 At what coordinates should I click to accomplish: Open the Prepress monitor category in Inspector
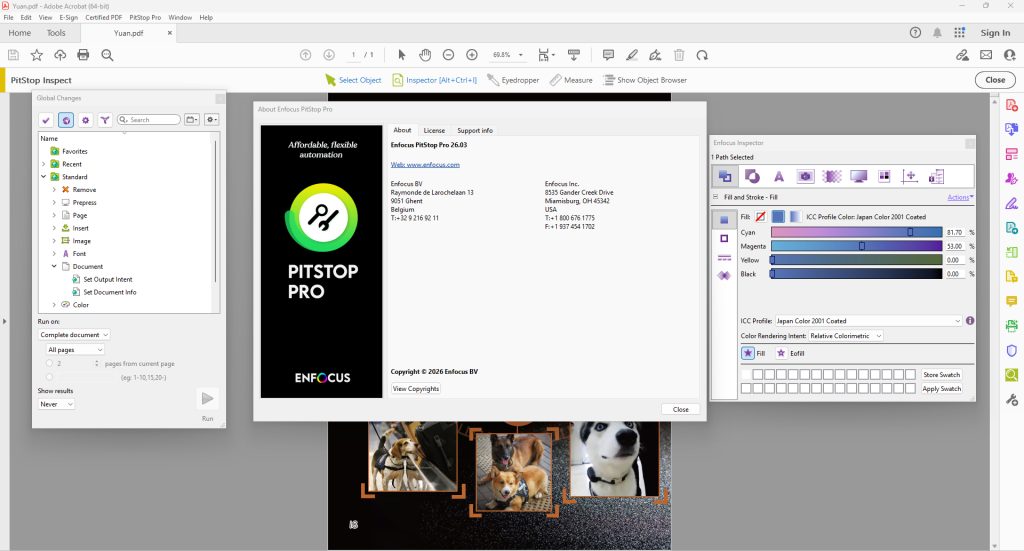pos(858,176)
